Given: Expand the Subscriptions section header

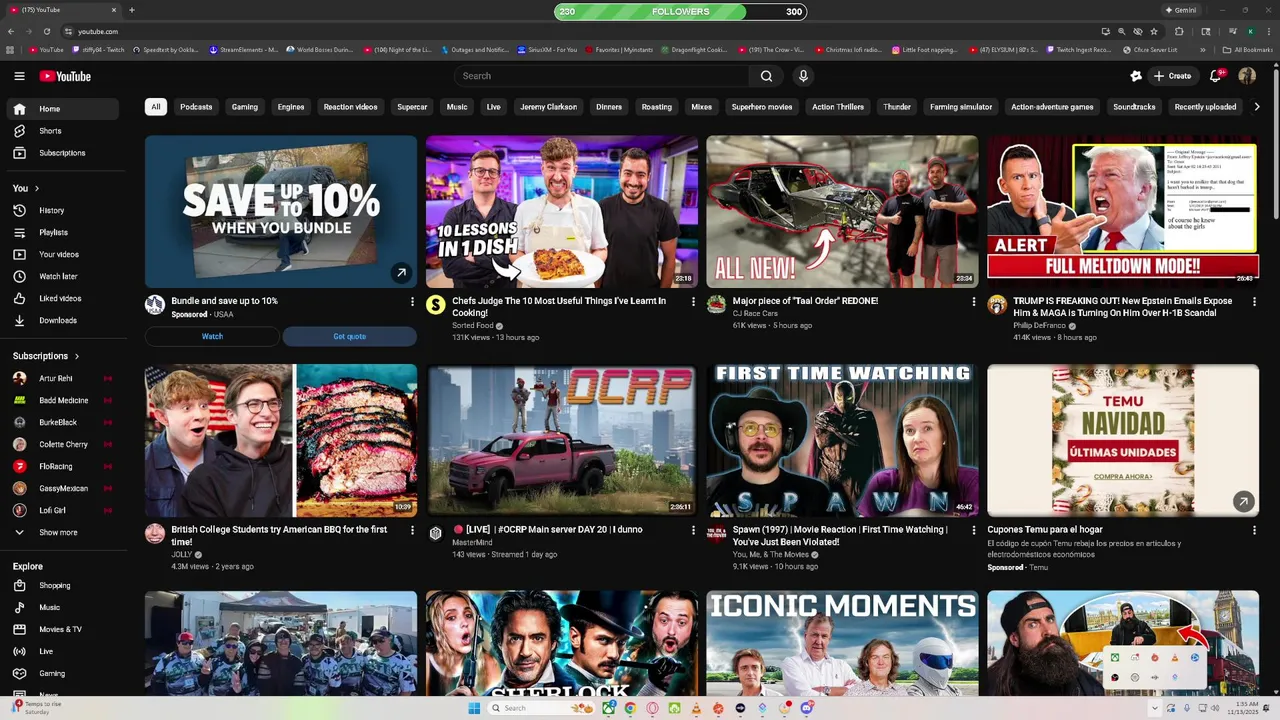Looking at the screenshot, I should pyautogui.click(x=45, y=356).
